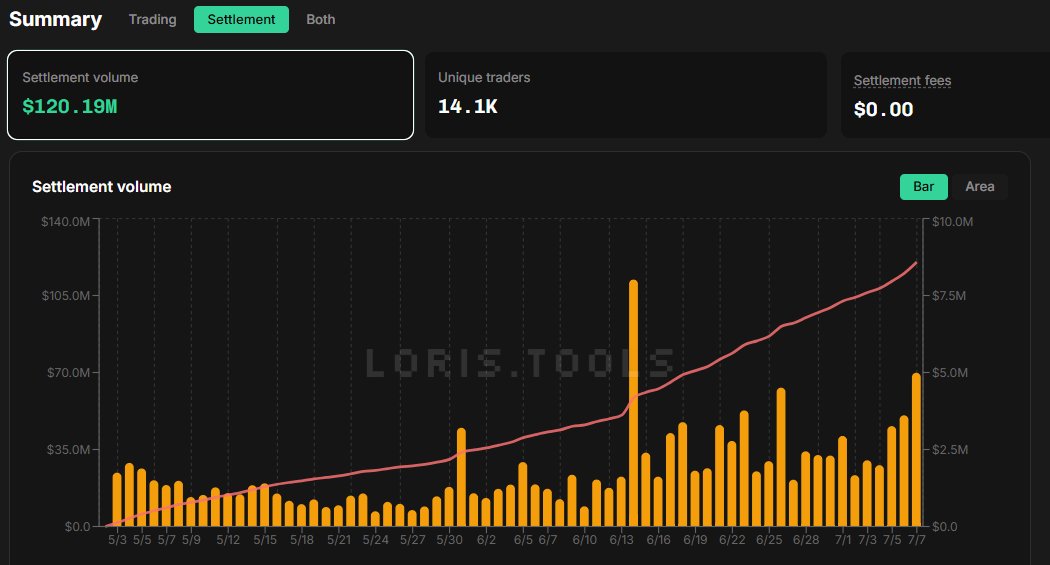Click the $0.00 settlement fees value
This screenshot has width=1050, height=565.
[x=883, y=109]
